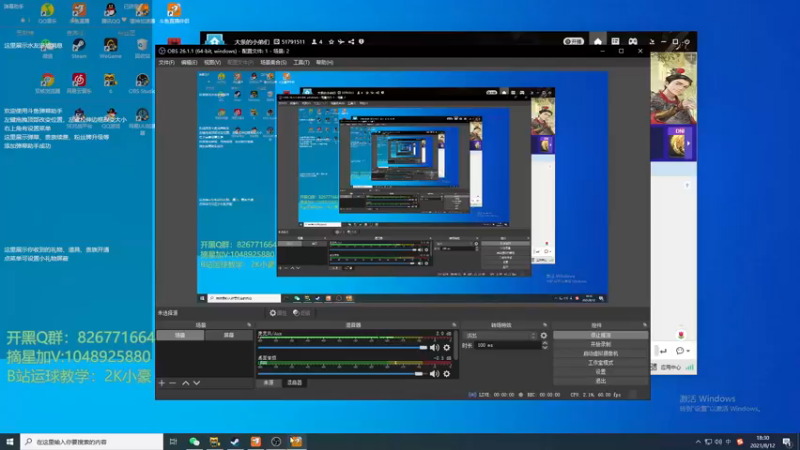800x450 pixels.
Task: Select the second item in the OBS scenes list
Action: click(229, 335)
